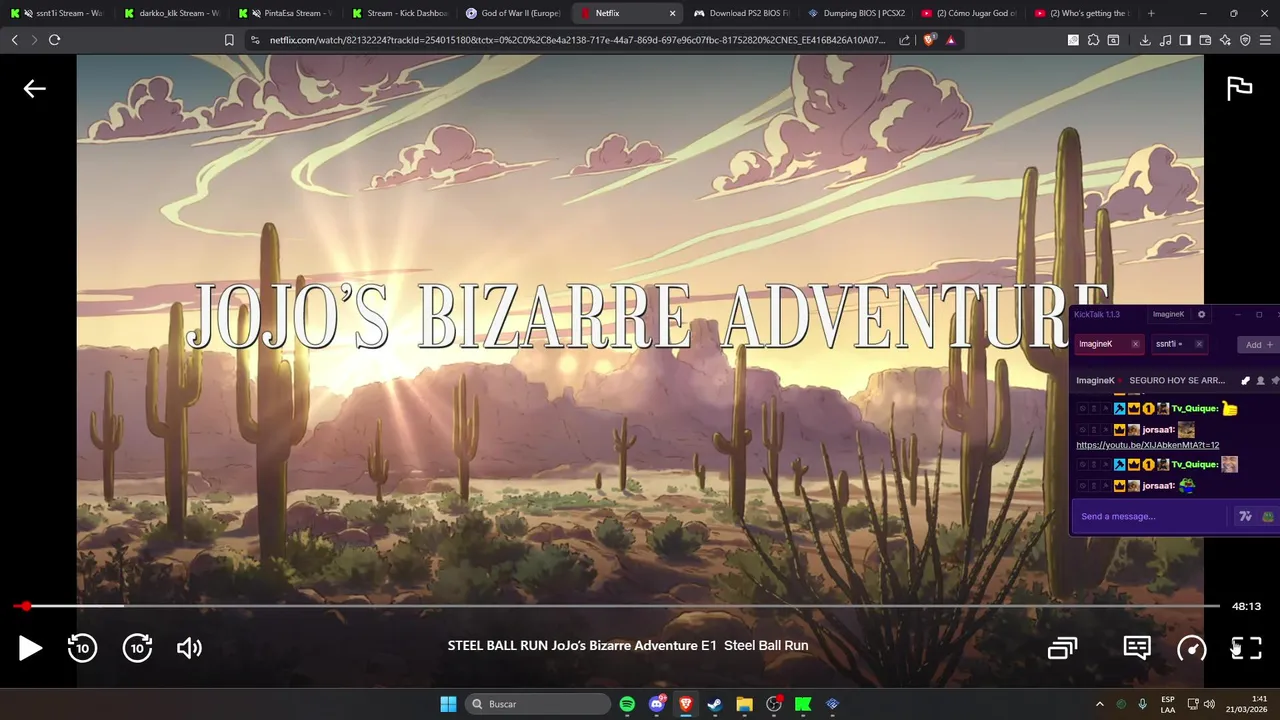Open the Kick emote picker
Viewport: 1280px width, 720px height.
pyautogui.click(x=1268, y=516)
